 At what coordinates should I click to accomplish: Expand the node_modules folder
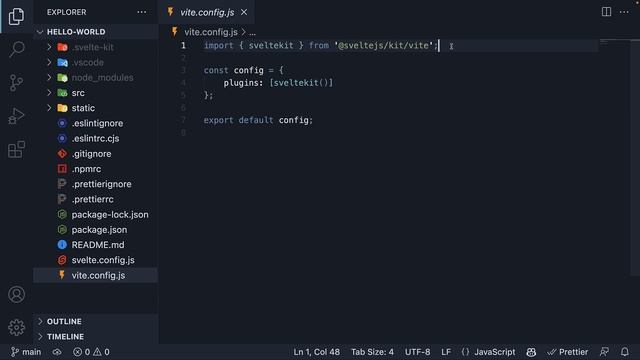pyautogui.click(x=49, y=78)
